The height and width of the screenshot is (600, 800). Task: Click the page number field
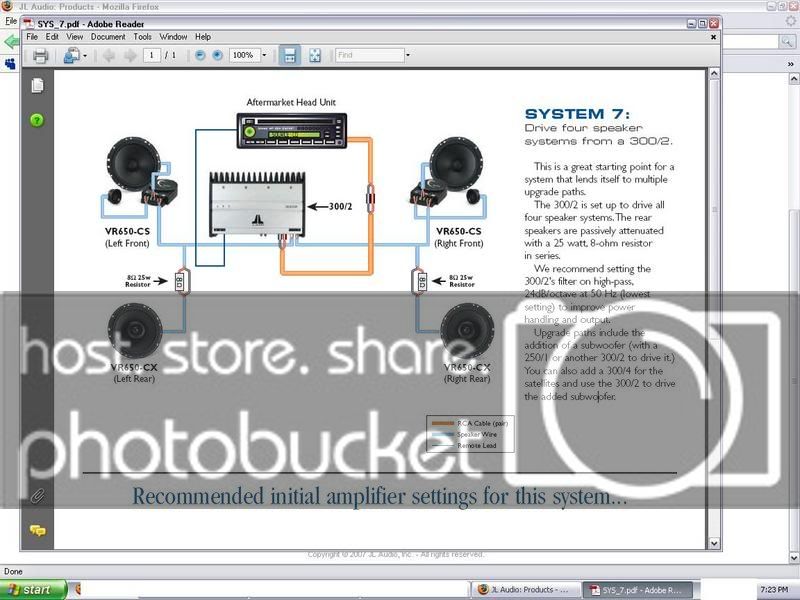pos(152,55)
